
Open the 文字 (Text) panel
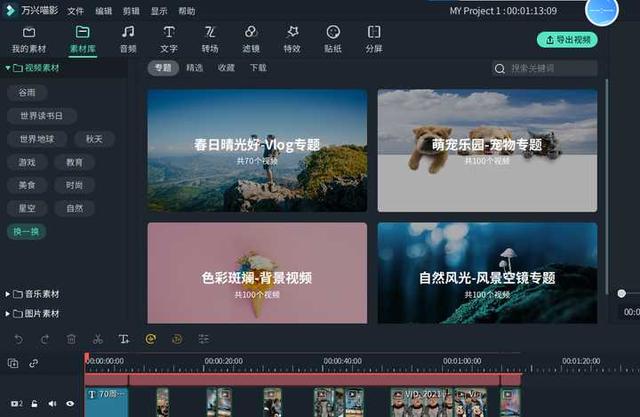(x=169, y=39)
